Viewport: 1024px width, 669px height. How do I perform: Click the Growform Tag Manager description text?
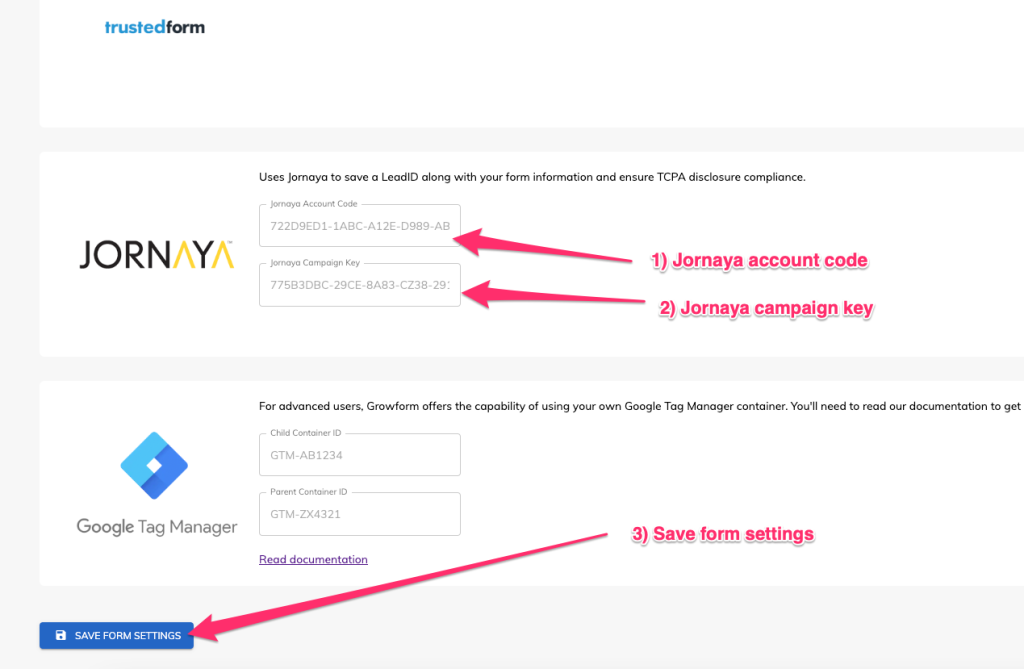tap(640, 406)
